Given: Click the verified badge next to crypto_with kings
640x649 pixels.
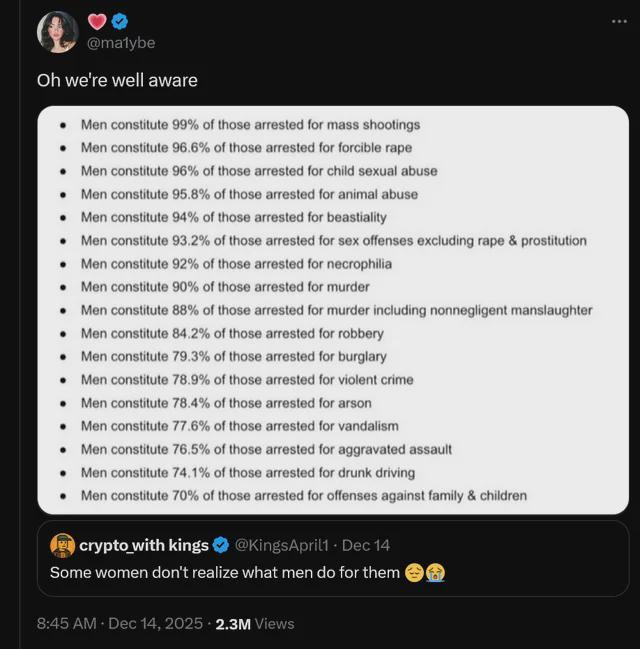Looking at the screenshot, I should 220,545.
